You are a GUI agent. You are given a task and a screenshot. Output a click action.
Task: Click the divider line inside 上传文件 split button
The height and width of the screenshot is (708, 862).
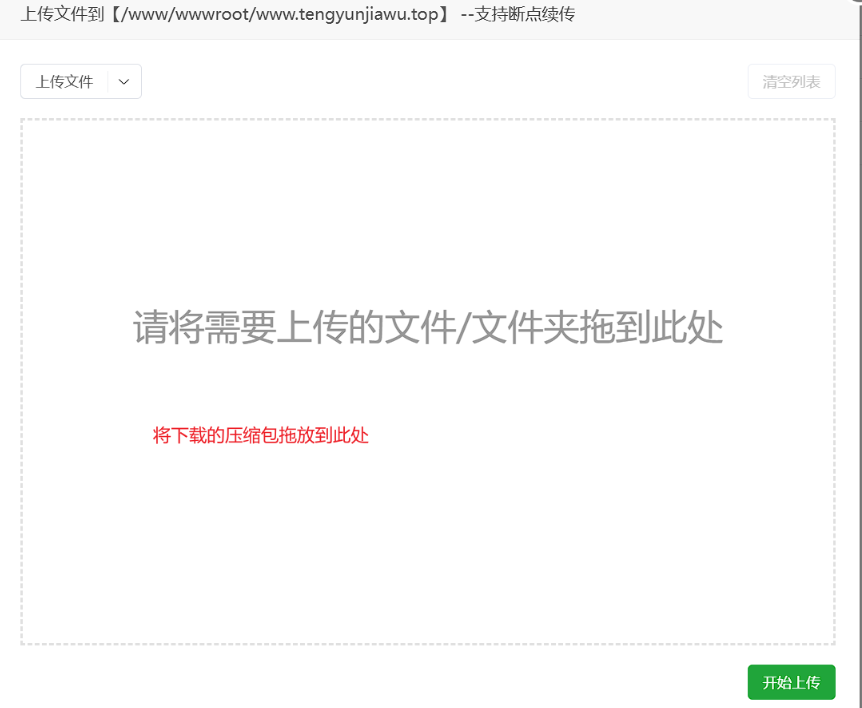(x=108, y=82)
